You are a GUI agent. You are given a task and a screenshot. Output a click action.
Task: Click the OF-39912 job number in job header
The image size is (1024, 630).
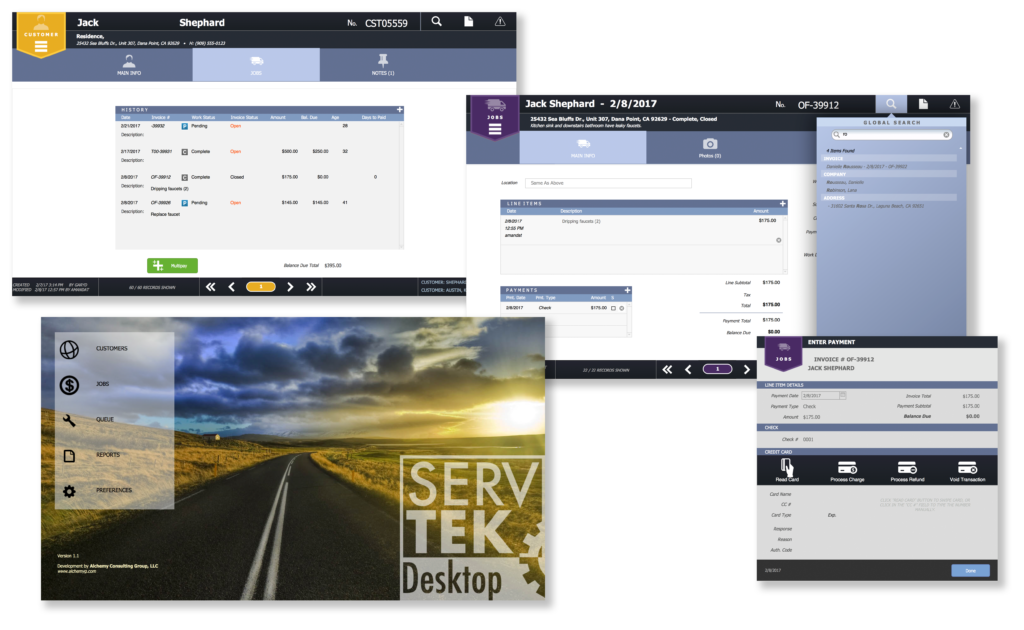pos(818,104)
